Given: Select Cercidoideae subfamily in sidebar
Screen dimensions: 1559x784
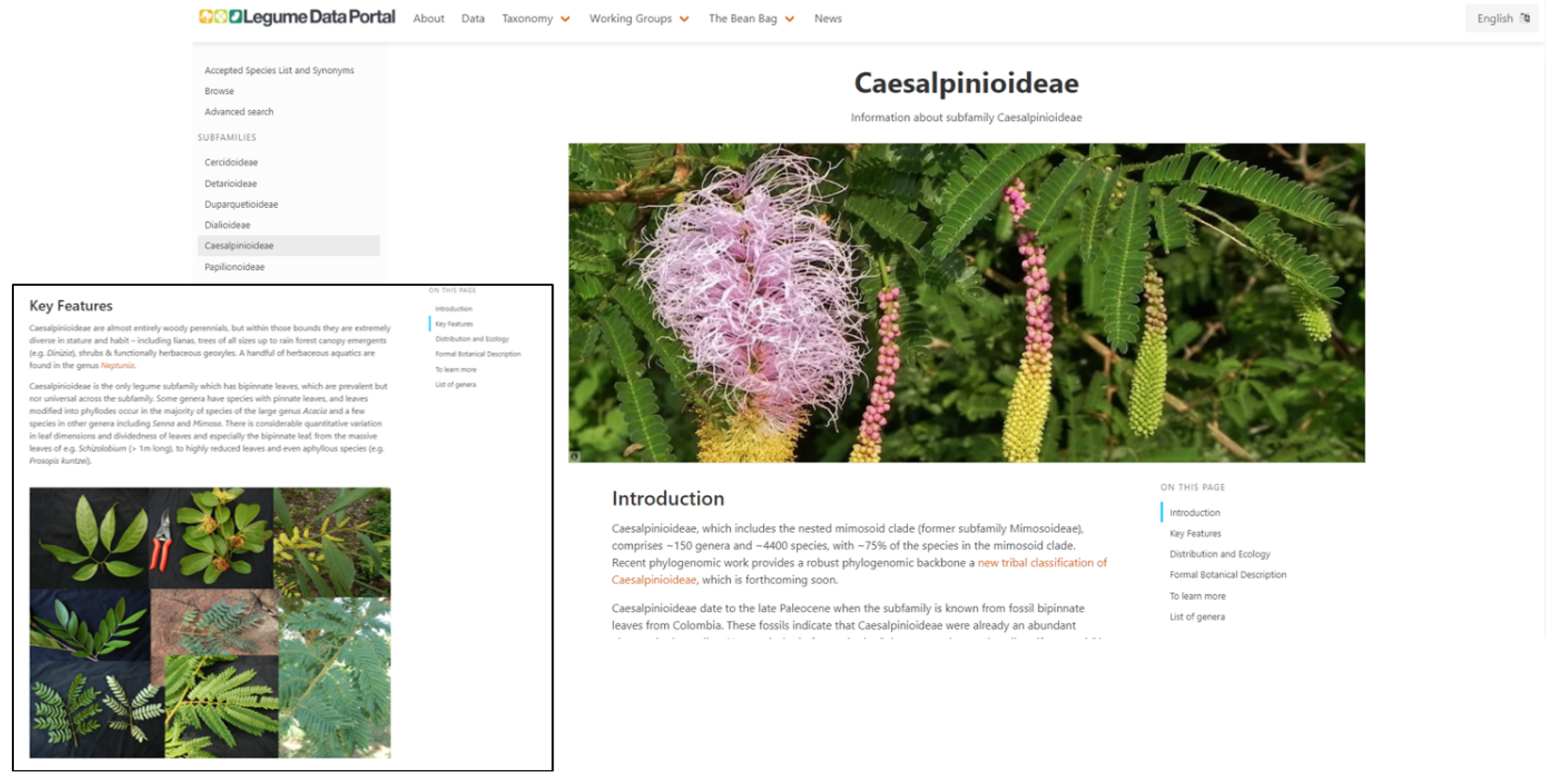Looking at the screenshot, I should coord(231,162).
